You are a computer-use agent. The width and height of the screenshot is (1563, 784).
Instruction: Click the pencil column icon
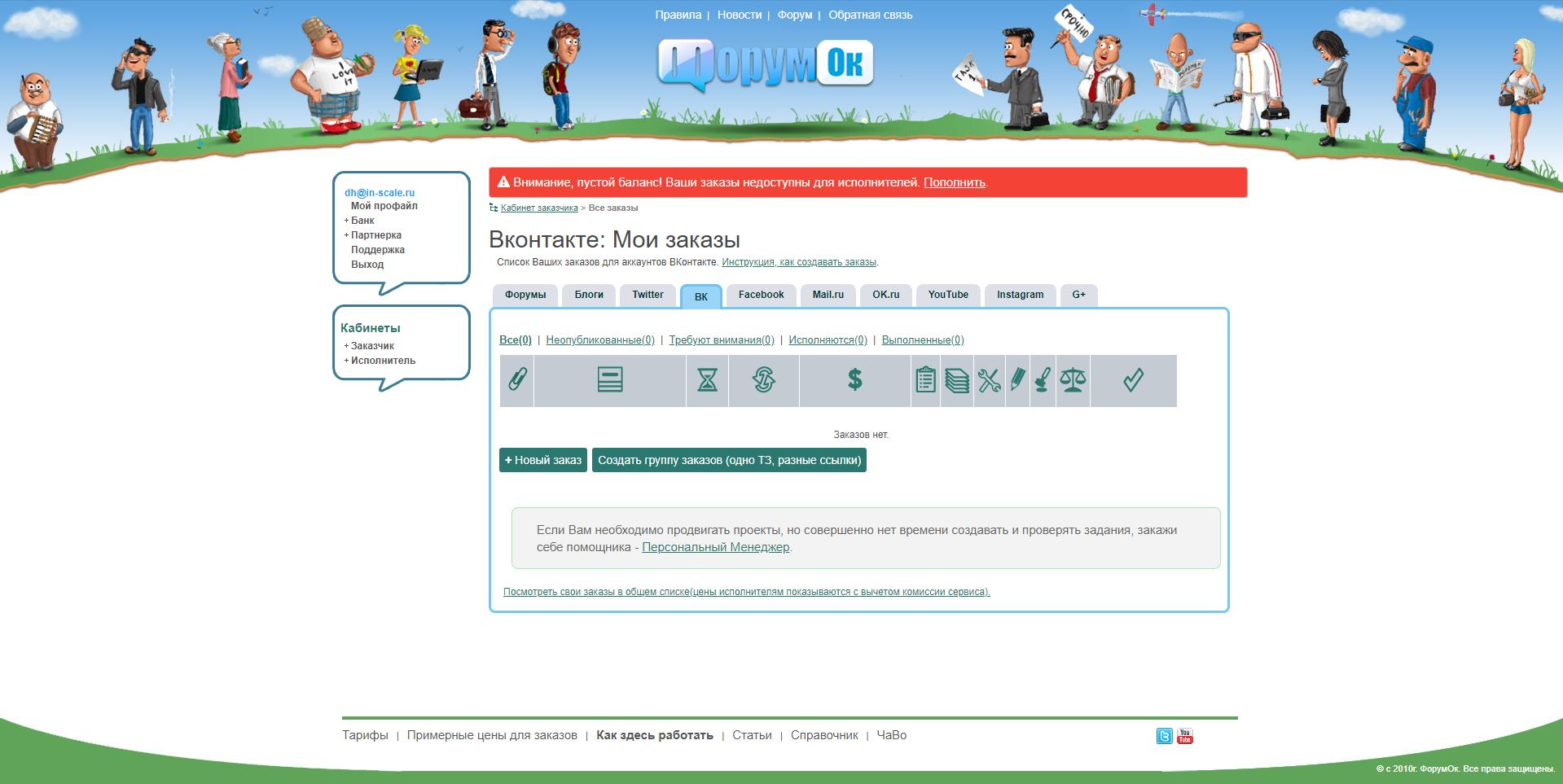1017,379
